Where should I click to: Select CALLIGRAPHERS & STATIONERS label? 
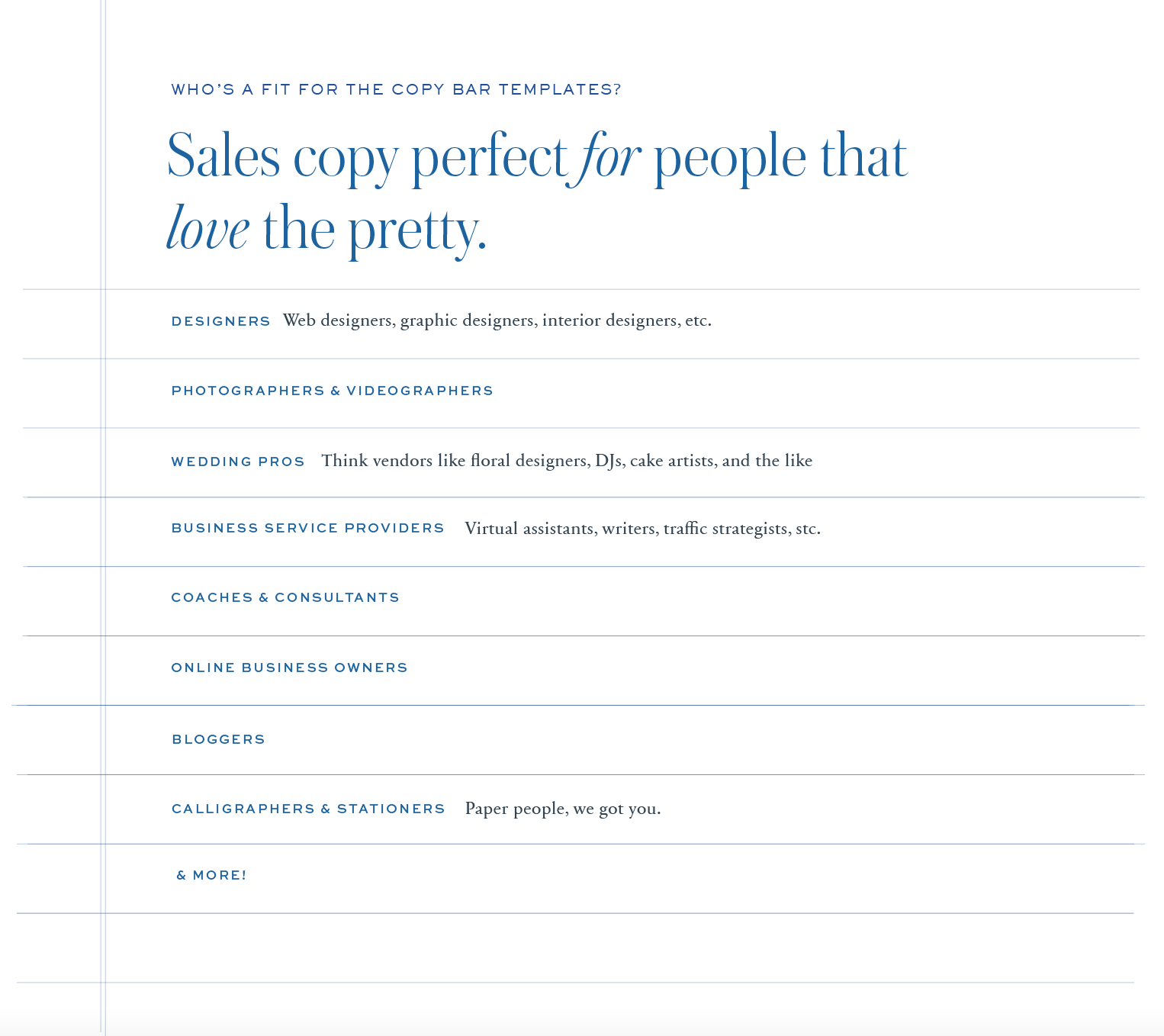[x=308, y=809]
